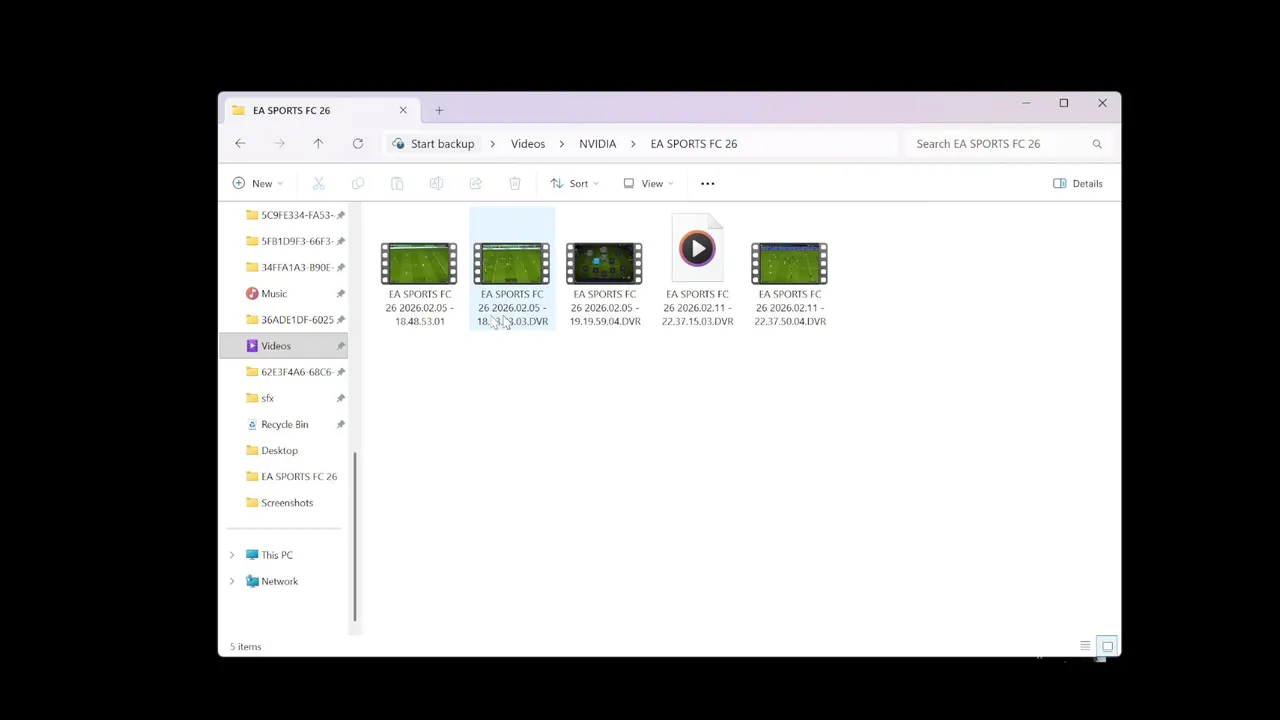Click the Copy icon in toolbar

coord(358,183)
